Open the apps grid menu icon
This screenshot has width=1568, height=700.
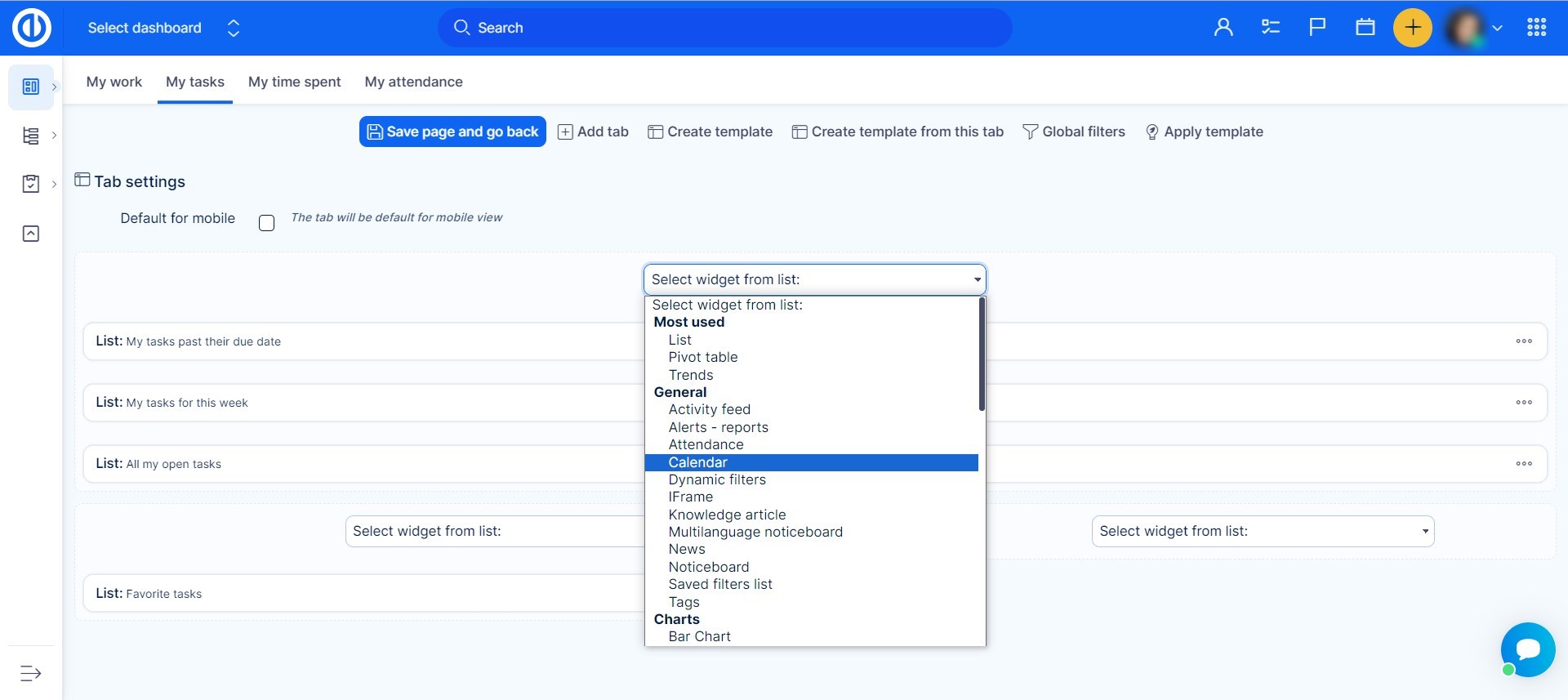[x=1536, y=28]
